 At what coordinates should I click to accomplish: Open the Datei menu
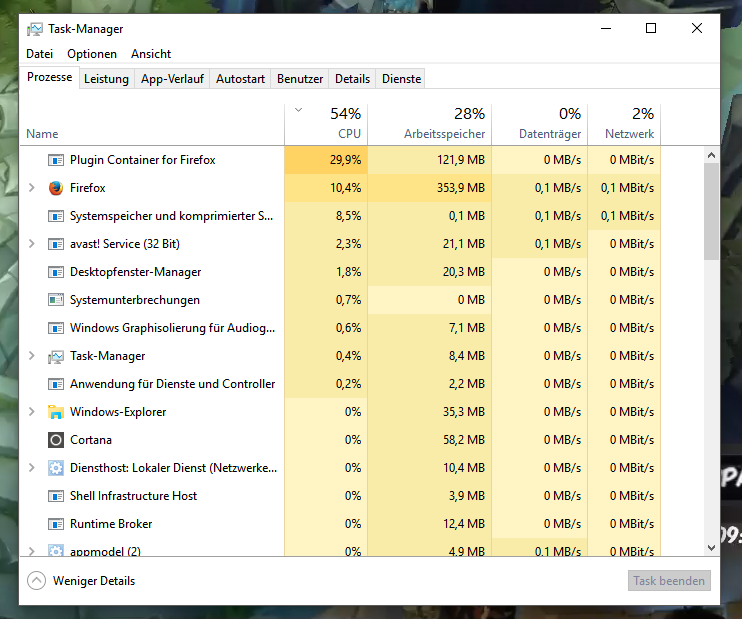click(39, 54)
